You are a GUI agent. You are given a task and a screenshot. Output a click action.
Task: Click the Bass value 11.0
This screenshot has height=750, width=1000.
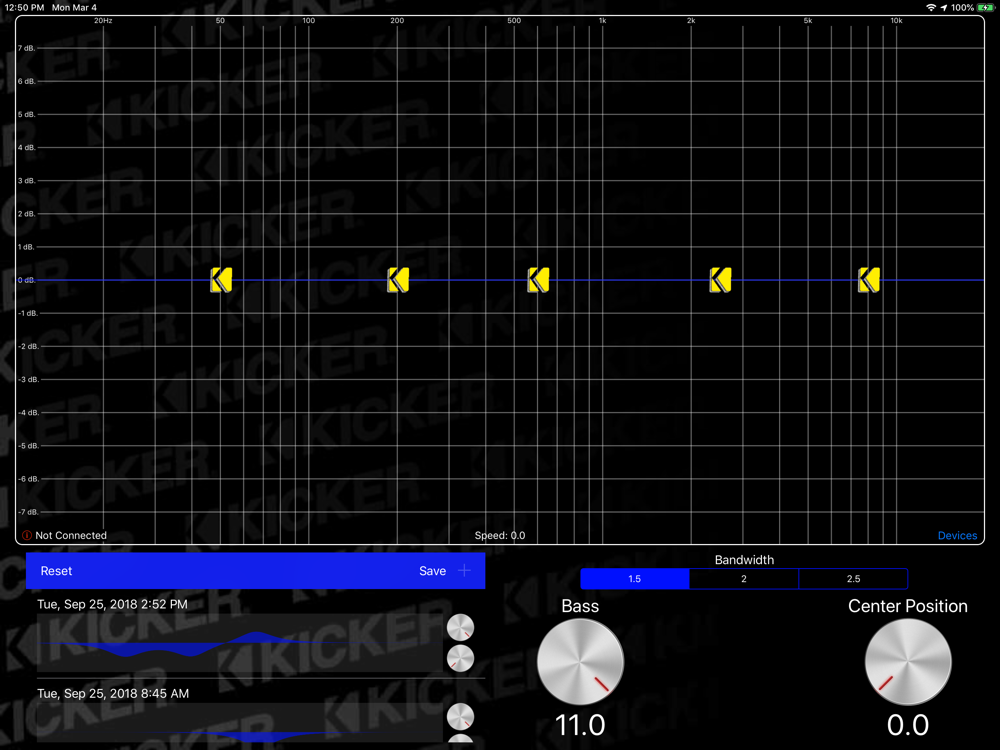[x=580, y=725]
